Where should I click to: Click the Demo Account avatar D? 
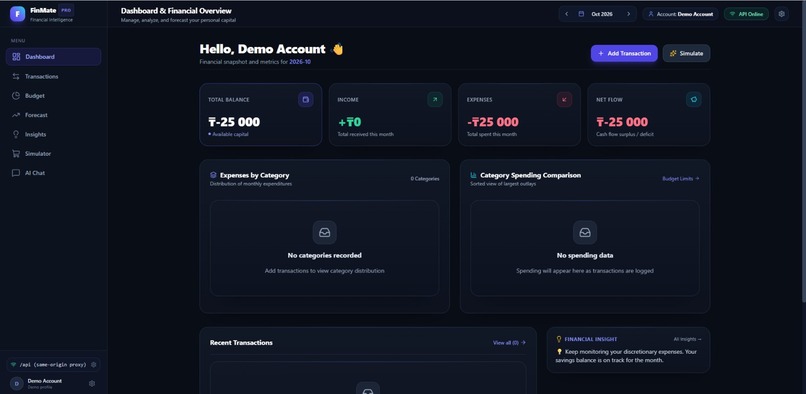[x=16, y=384]
